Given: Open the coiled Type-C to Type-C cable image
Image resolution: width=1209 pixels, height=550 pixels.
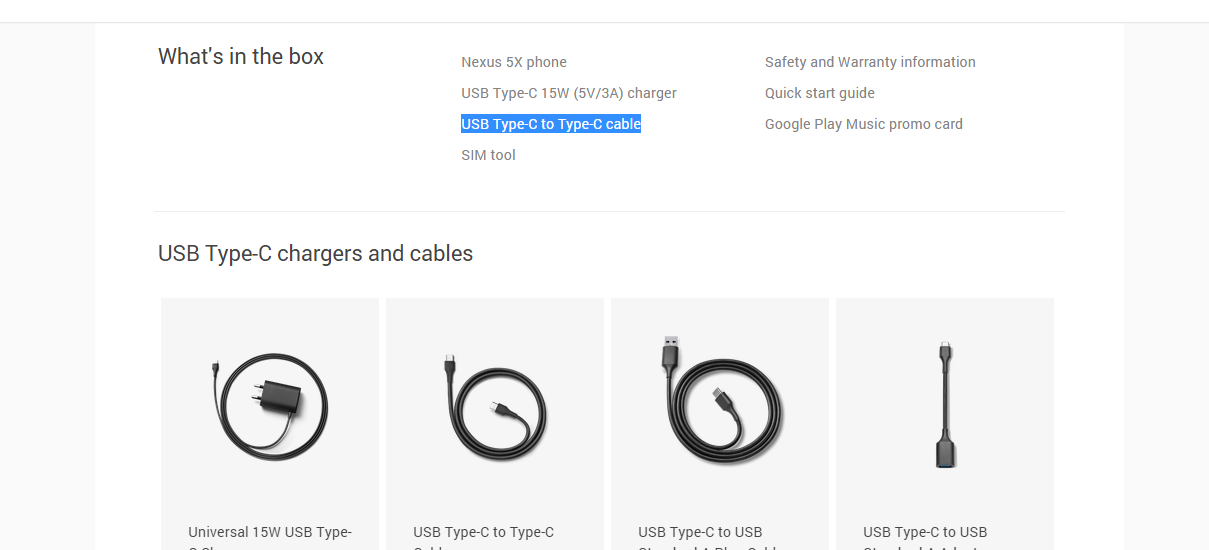Looking at the screenshot, I should 495,407.
